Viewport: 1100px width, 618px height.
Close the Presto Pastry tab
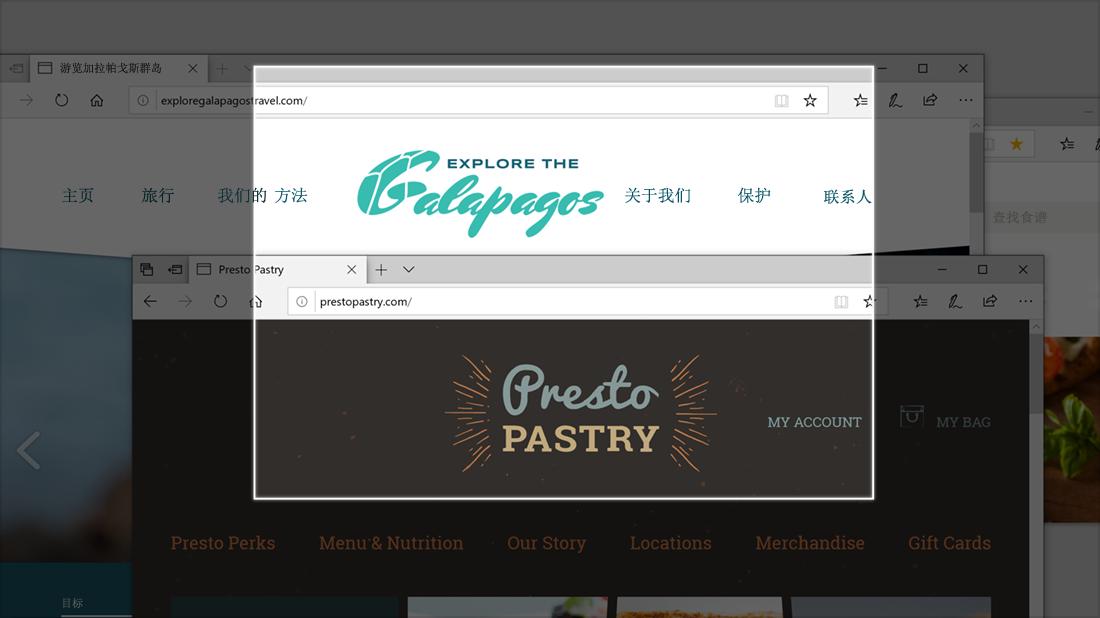click(x=351, y=269)
